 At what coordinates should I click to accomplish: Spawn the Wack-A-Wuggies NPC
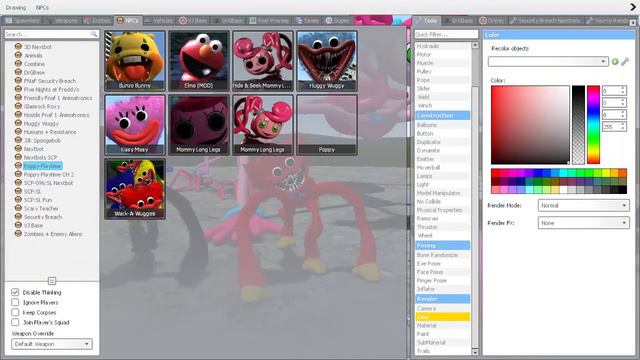coord(135,189)
